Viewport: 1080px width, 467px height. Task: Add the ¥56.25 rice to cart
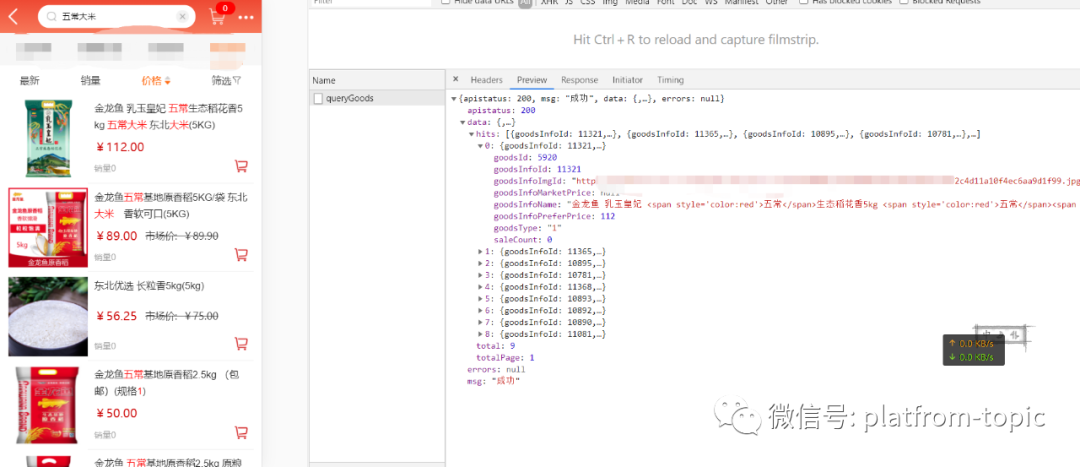[241, 343]
